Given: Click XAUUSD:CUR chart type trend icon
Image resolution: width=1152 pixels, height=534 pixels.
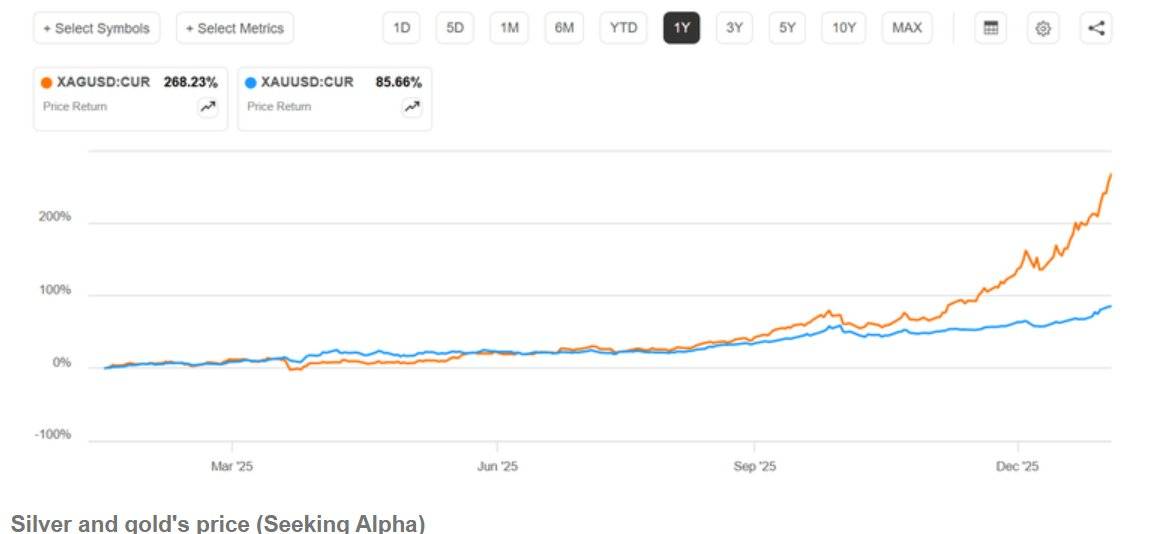Looking at the screenshot, I should tap(412, 107).
